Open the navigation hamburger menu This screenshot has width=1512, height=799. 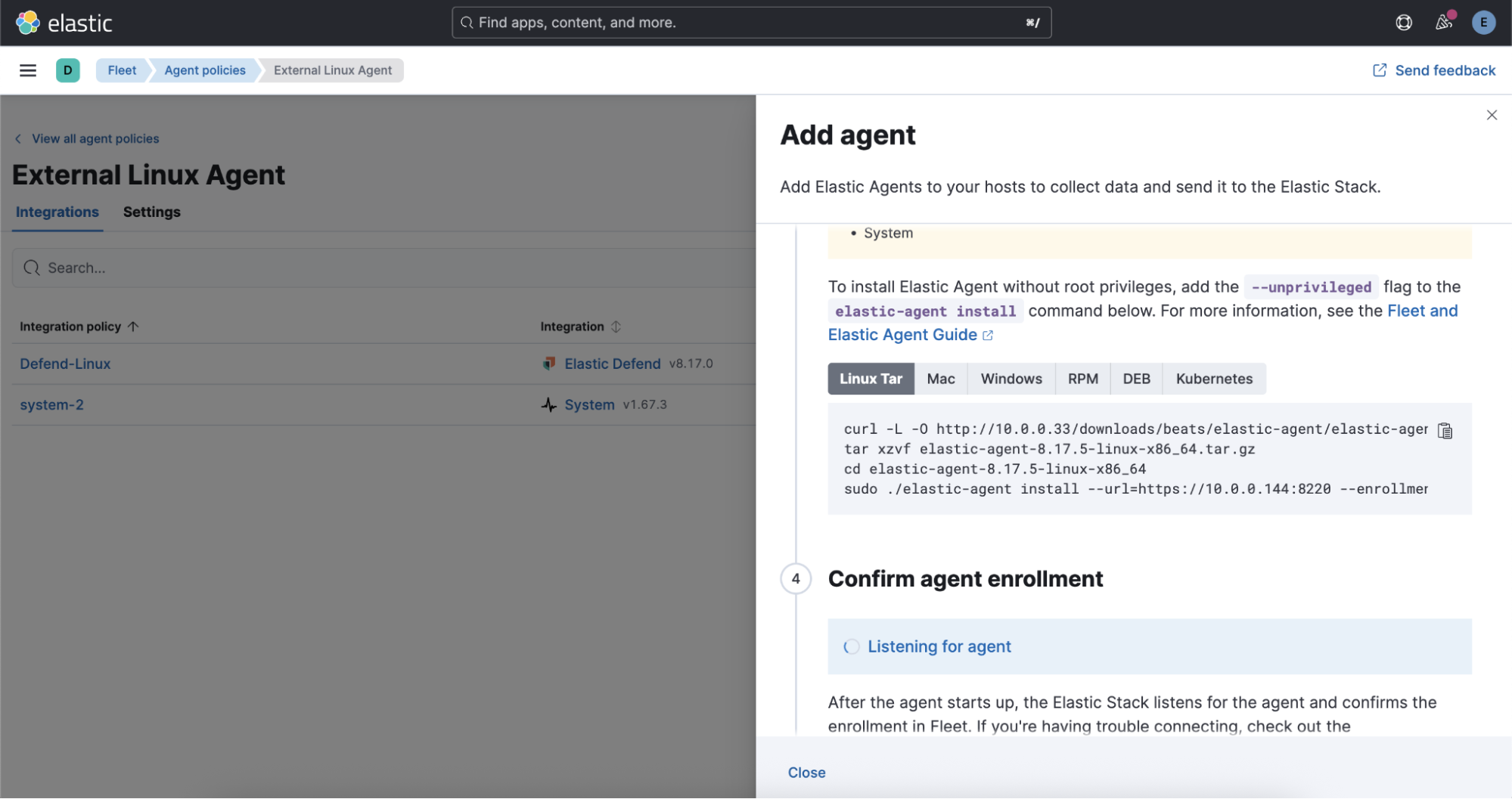click(x=28, y=70)
